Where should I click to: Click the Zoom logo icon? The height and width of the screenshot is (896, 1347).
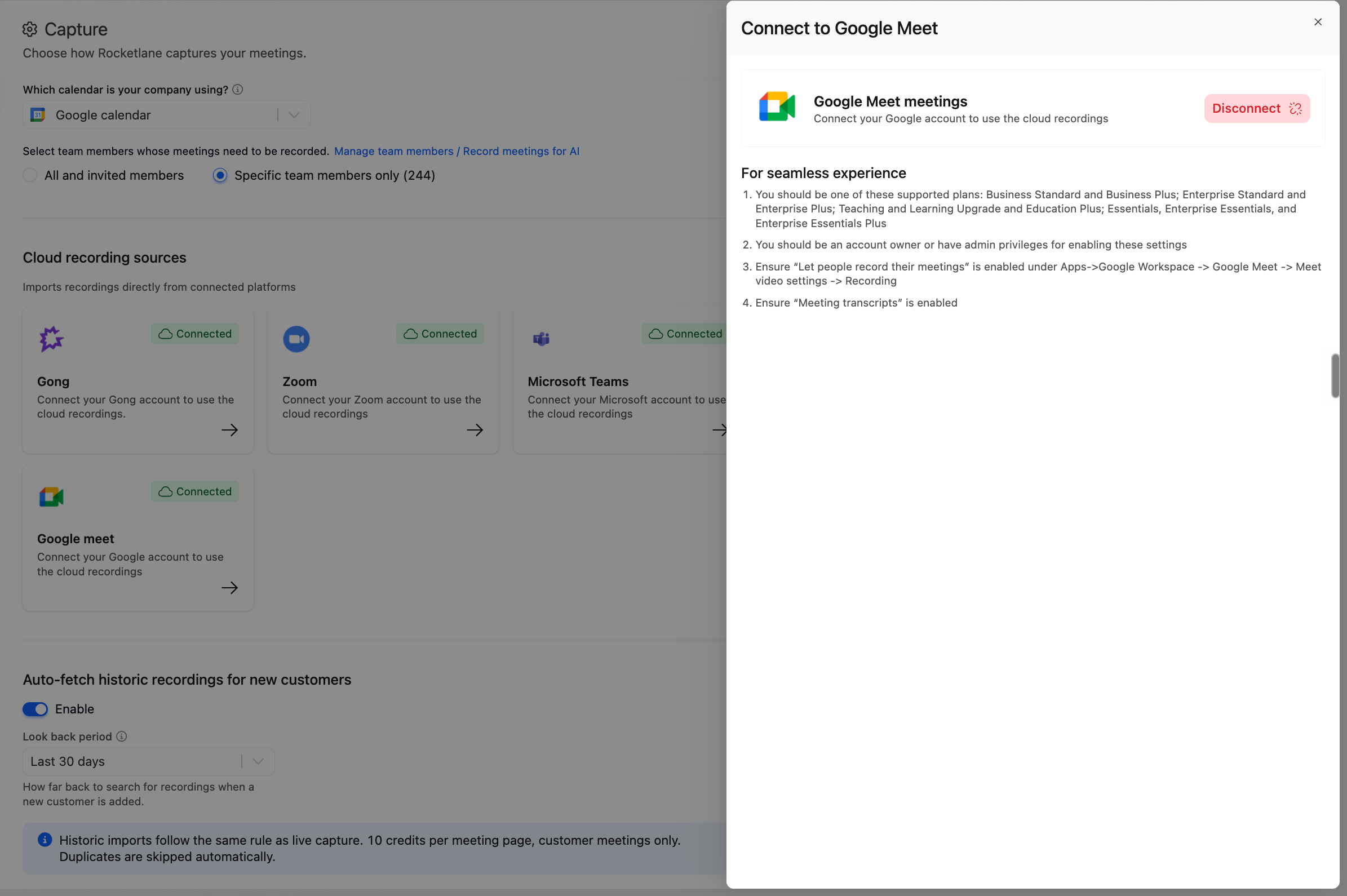[x=296, y=339]
